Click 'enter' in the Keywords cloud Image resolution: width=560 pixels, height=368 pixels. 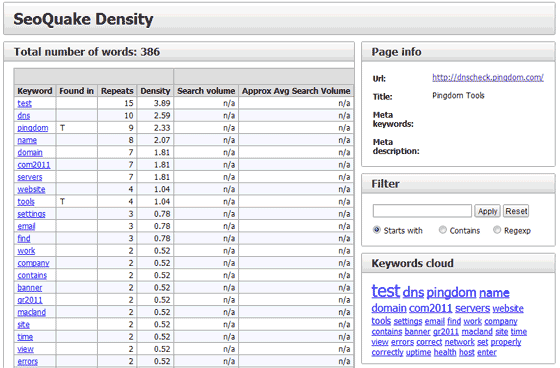coord(487,352)
